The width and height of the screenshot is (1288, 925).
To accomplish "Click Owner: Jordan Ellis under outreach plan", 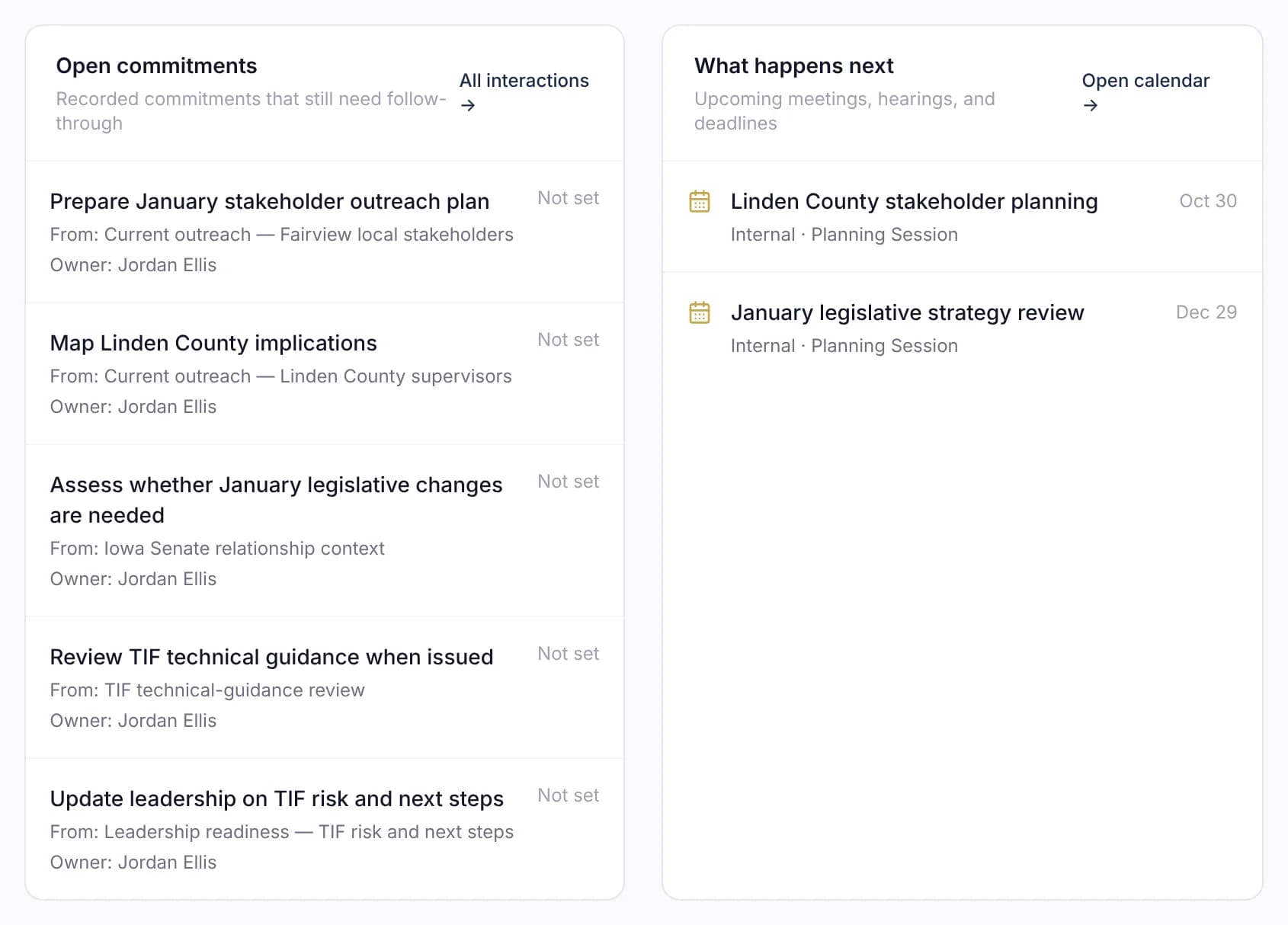I will (x=133, y=265).
